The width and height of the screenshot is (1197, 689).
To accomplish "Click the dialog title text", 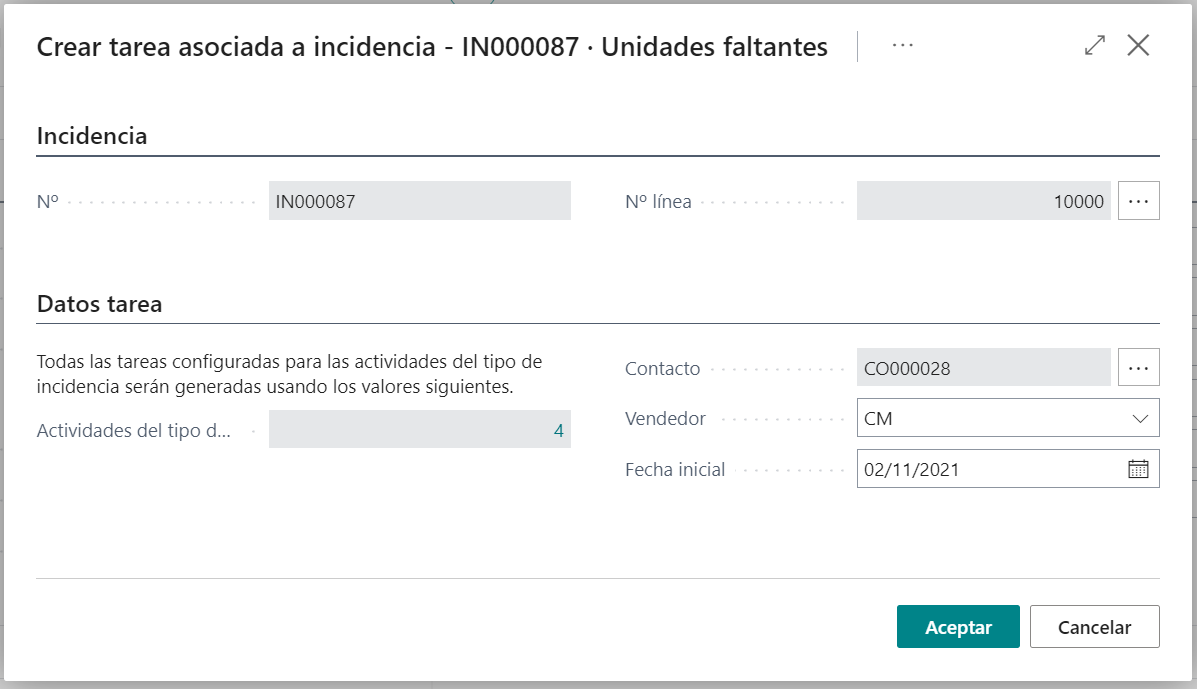I will (x=431, y=47).
